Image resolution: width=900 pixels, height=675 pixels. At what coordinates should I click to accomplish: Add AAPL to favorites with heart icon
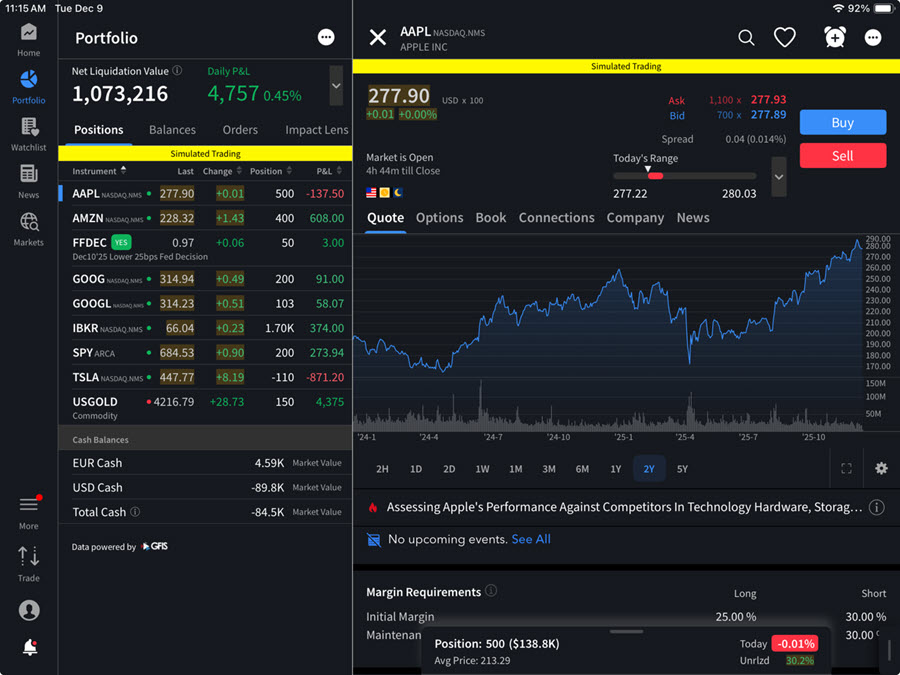[x=785, y=38]
